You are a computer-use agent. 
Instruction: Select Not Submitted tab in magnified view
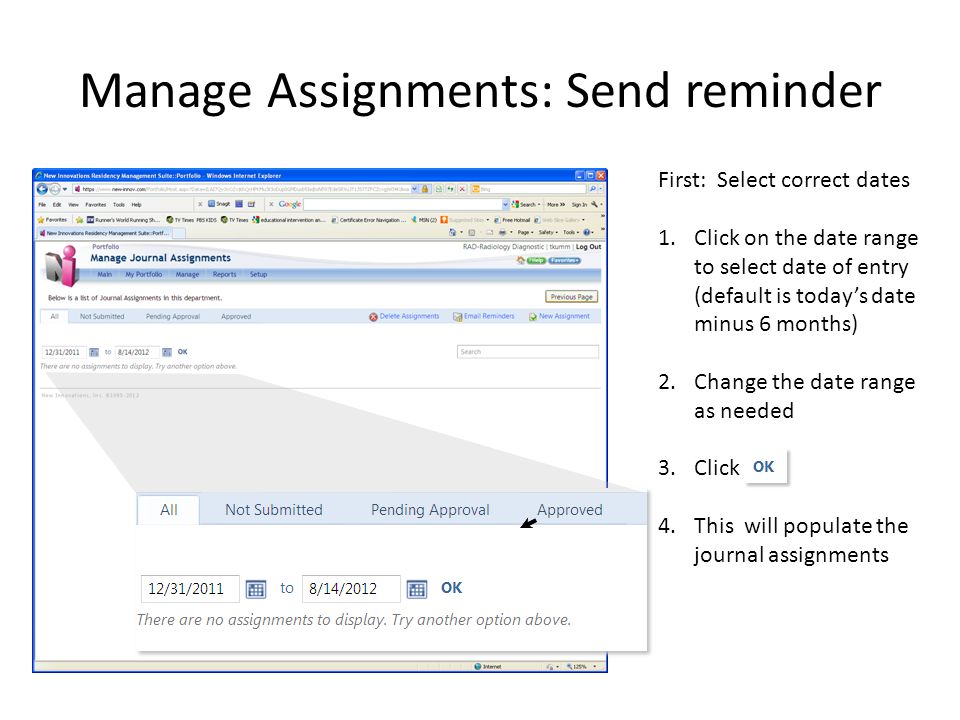click(x=274, y=510)
